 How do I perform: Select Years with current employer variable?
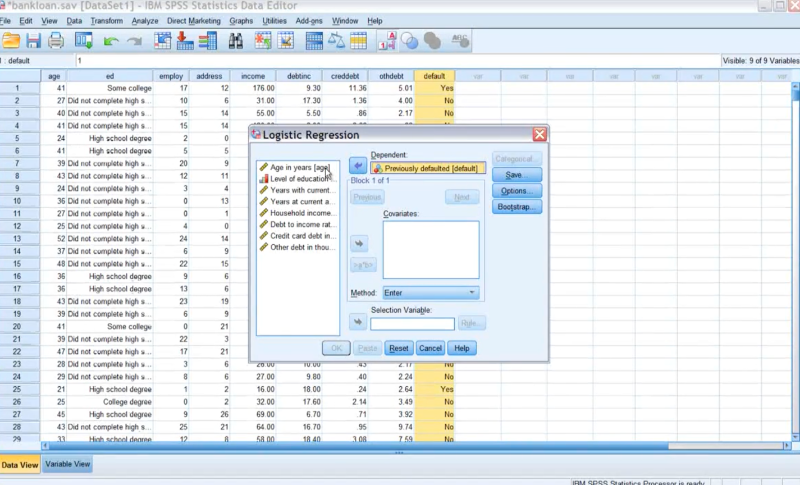click(x=298, y=190)
